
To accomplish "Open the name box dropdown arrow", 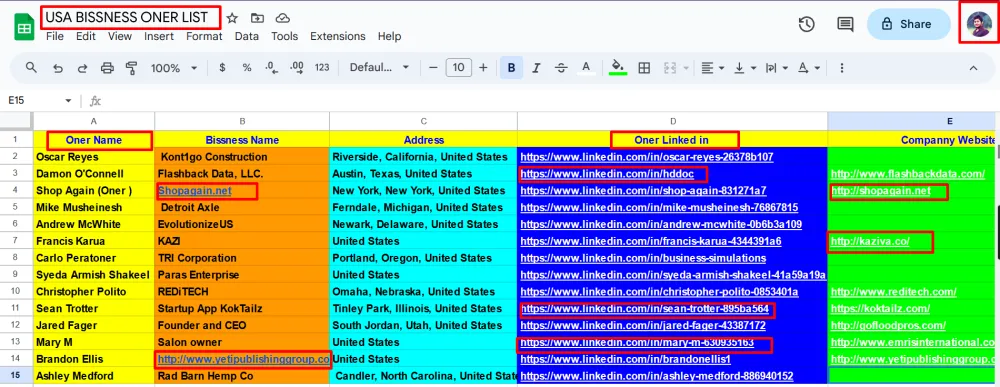I will pyautogui.click(x=68, y=101).
